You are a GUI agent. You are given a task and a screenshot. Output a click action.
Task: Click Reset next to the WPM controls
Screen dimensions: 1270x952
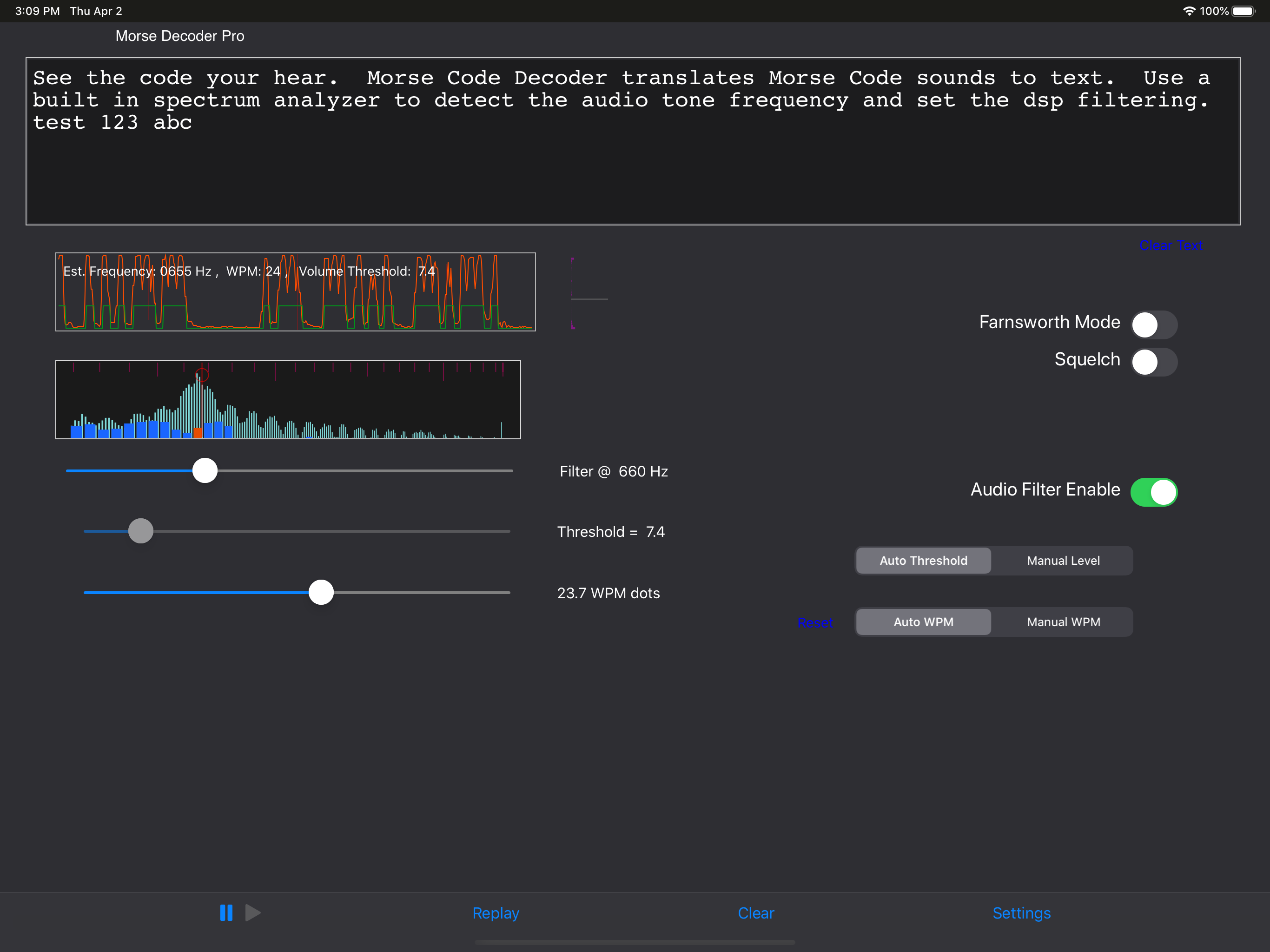815,622
